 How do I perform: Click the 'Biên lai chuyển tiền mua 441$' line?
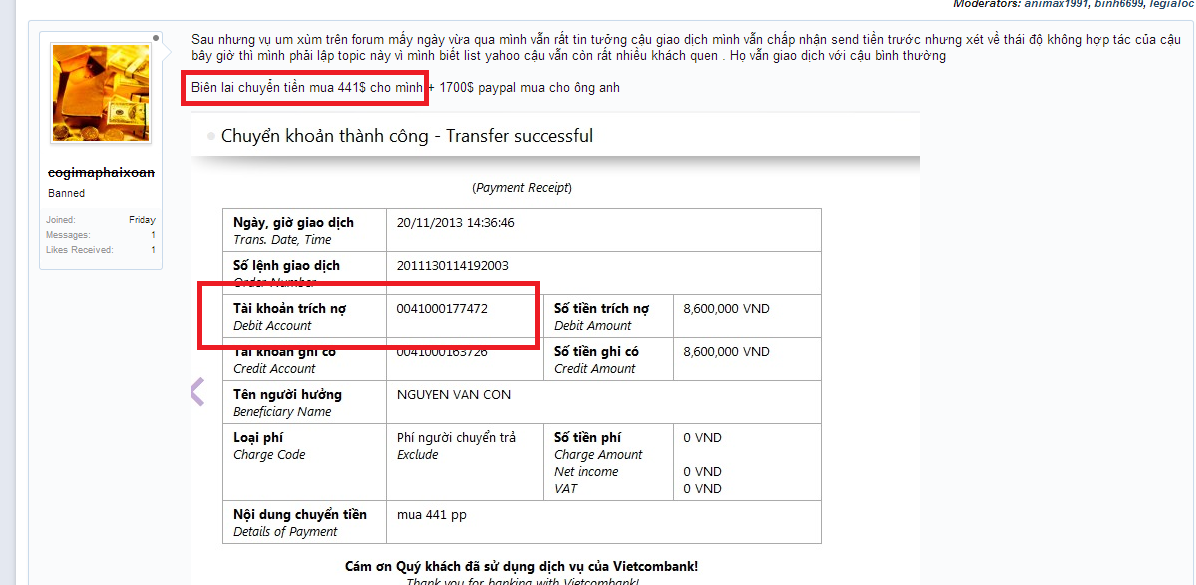(x=305, y=88)
